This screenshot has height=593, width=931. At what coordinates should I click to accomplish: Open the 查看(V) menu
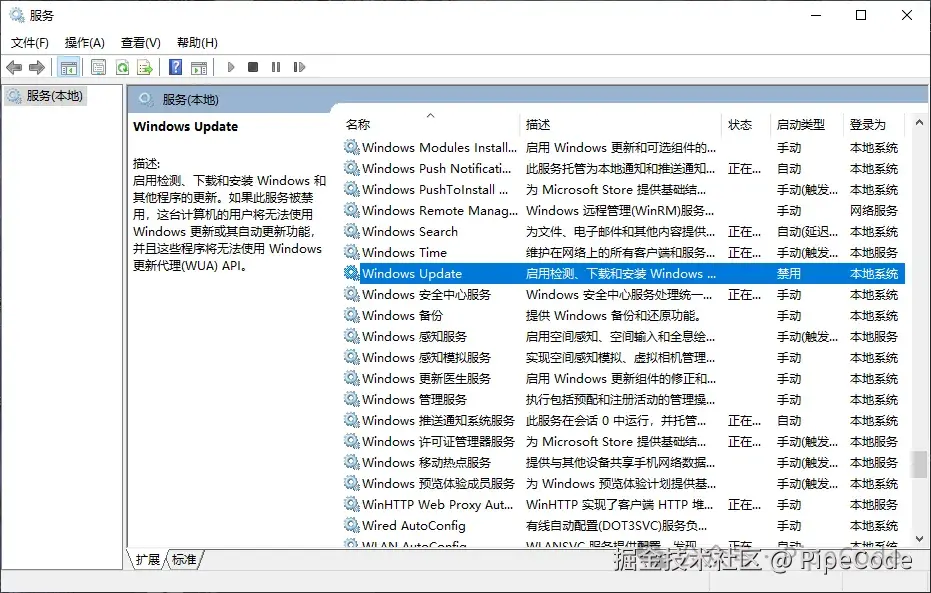click(141, 43)
